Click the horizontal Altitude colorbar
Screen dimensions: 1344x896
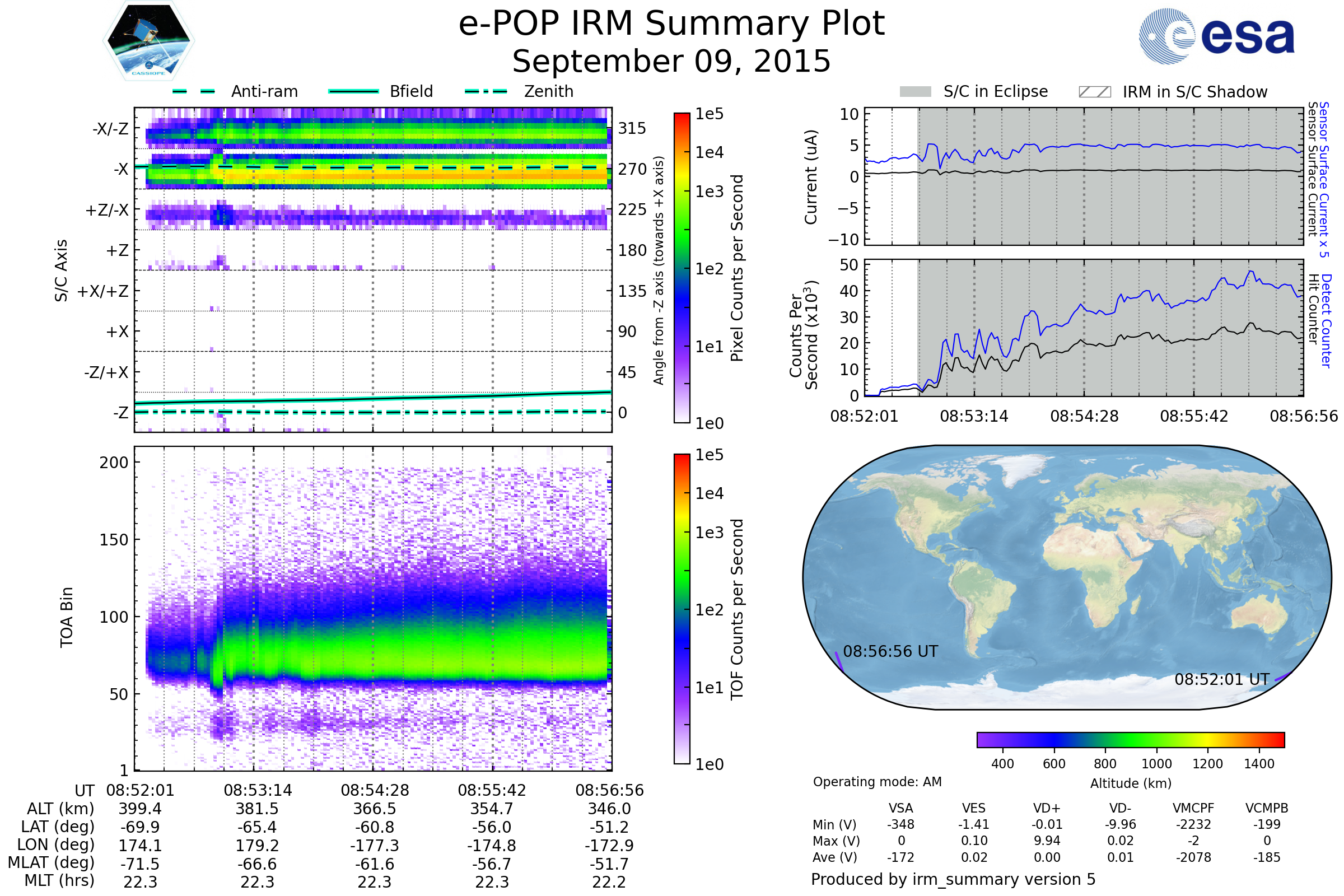click(1130, 739)
